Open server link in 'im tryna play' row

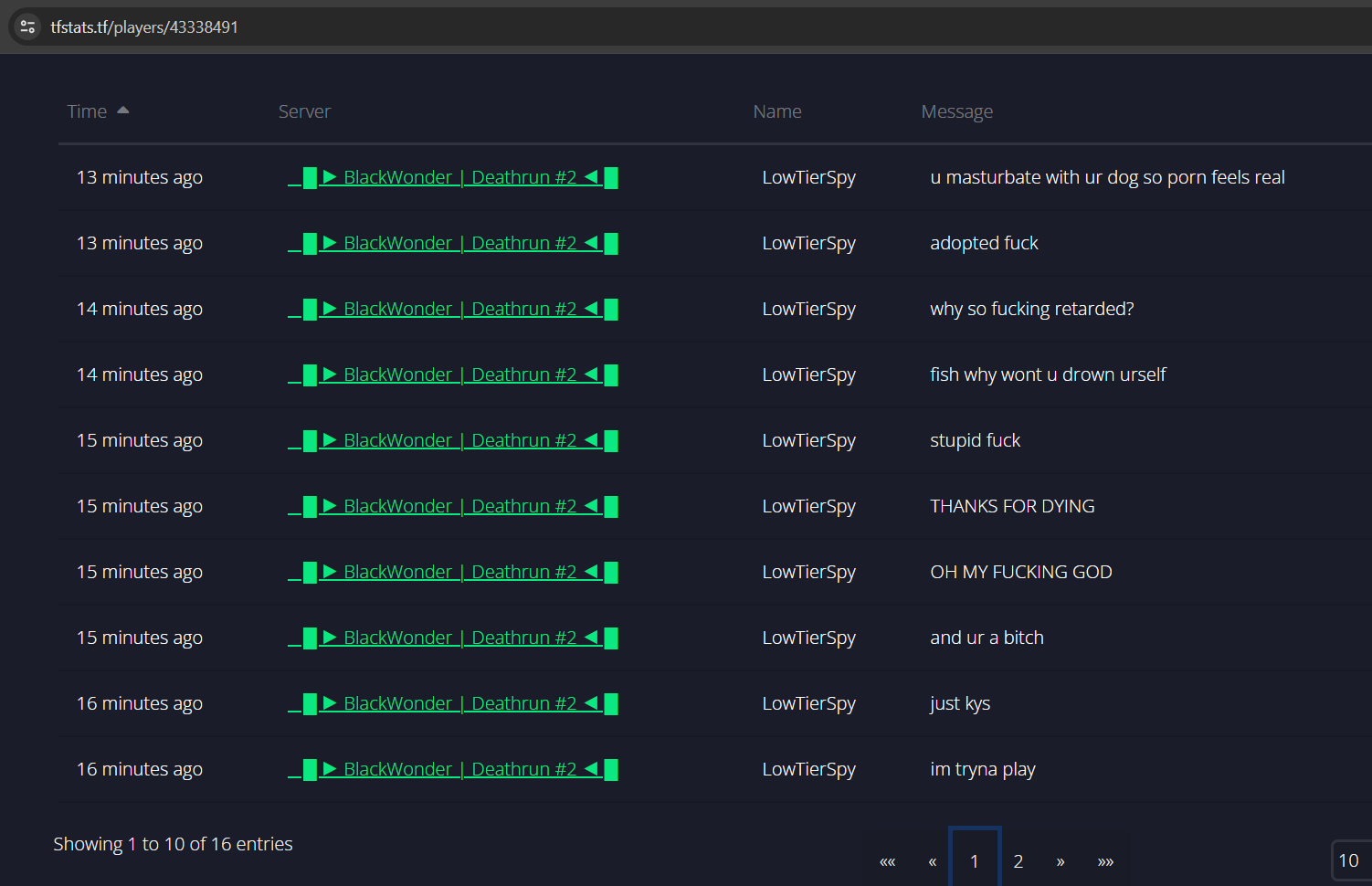coord(453,769)
